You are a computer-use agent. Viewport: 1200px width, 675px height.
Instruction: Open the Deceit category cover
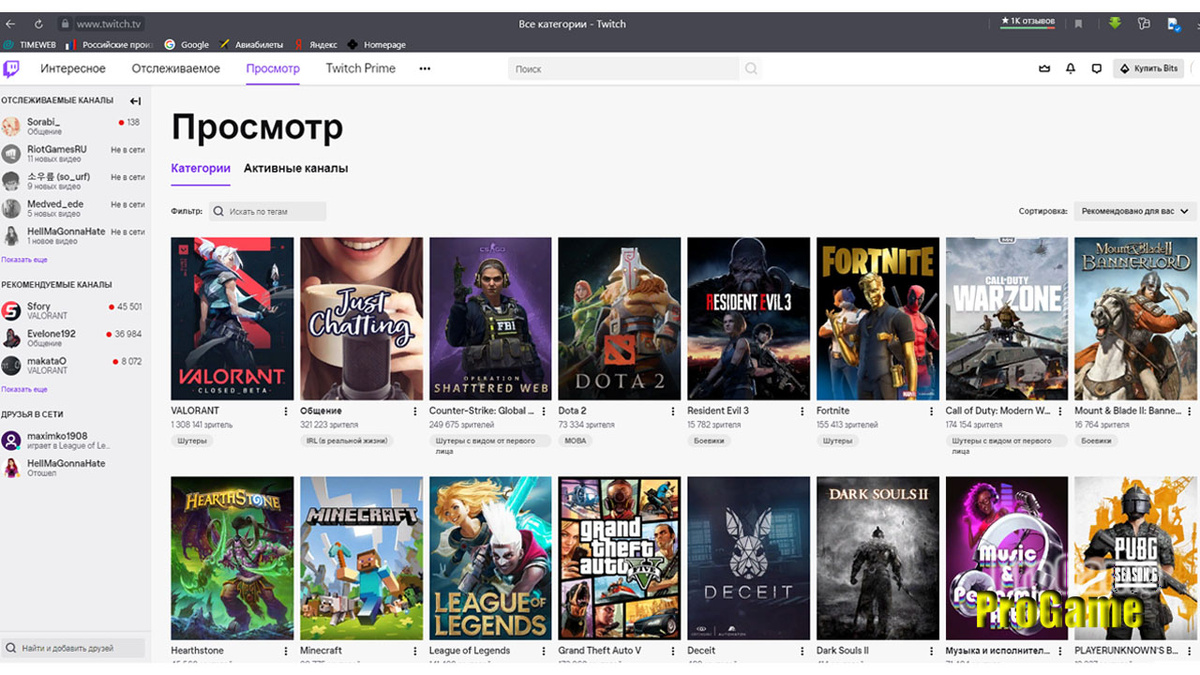click(749, 558)
